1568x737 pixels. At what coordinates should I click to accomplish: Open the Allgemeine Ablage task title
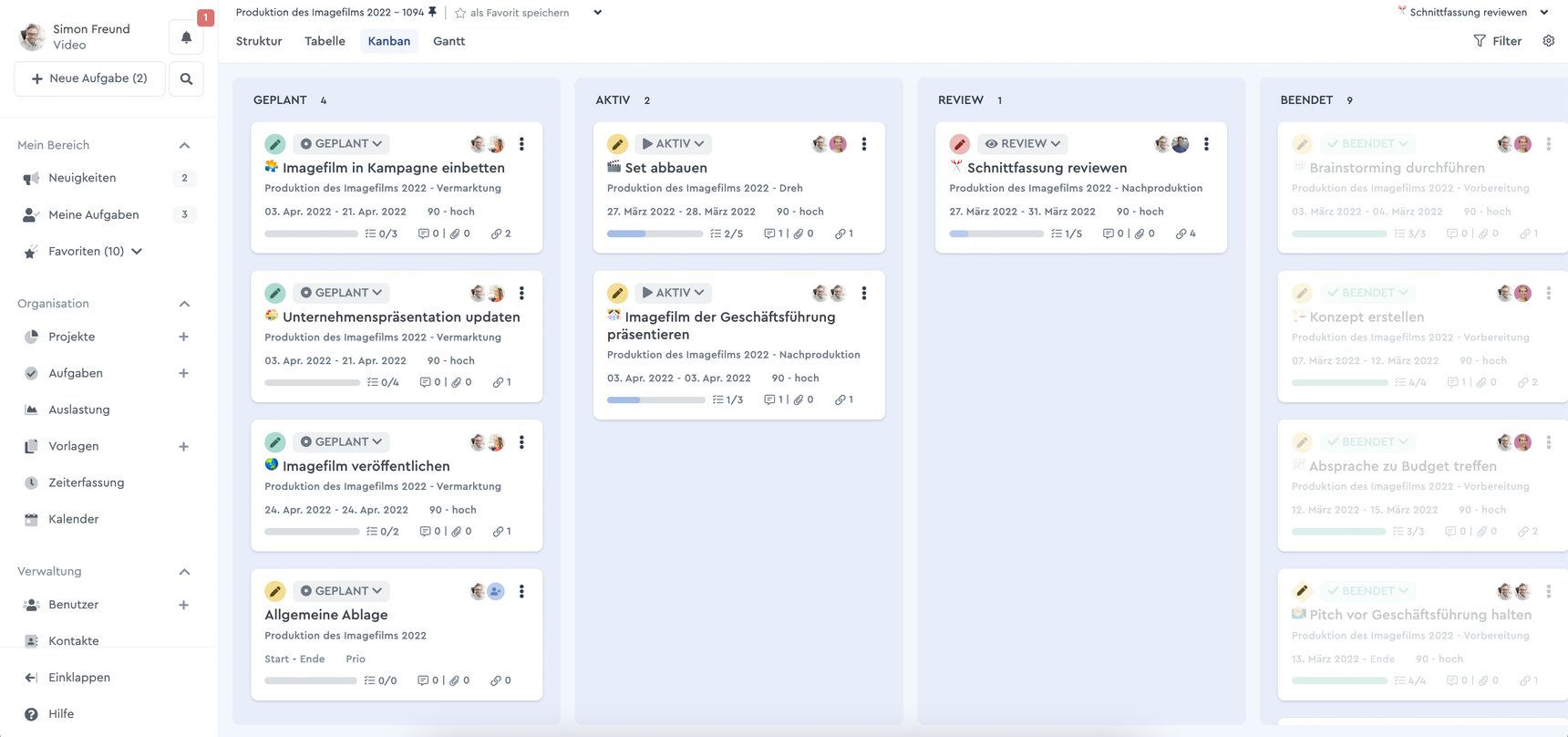(x=326, y=615)
